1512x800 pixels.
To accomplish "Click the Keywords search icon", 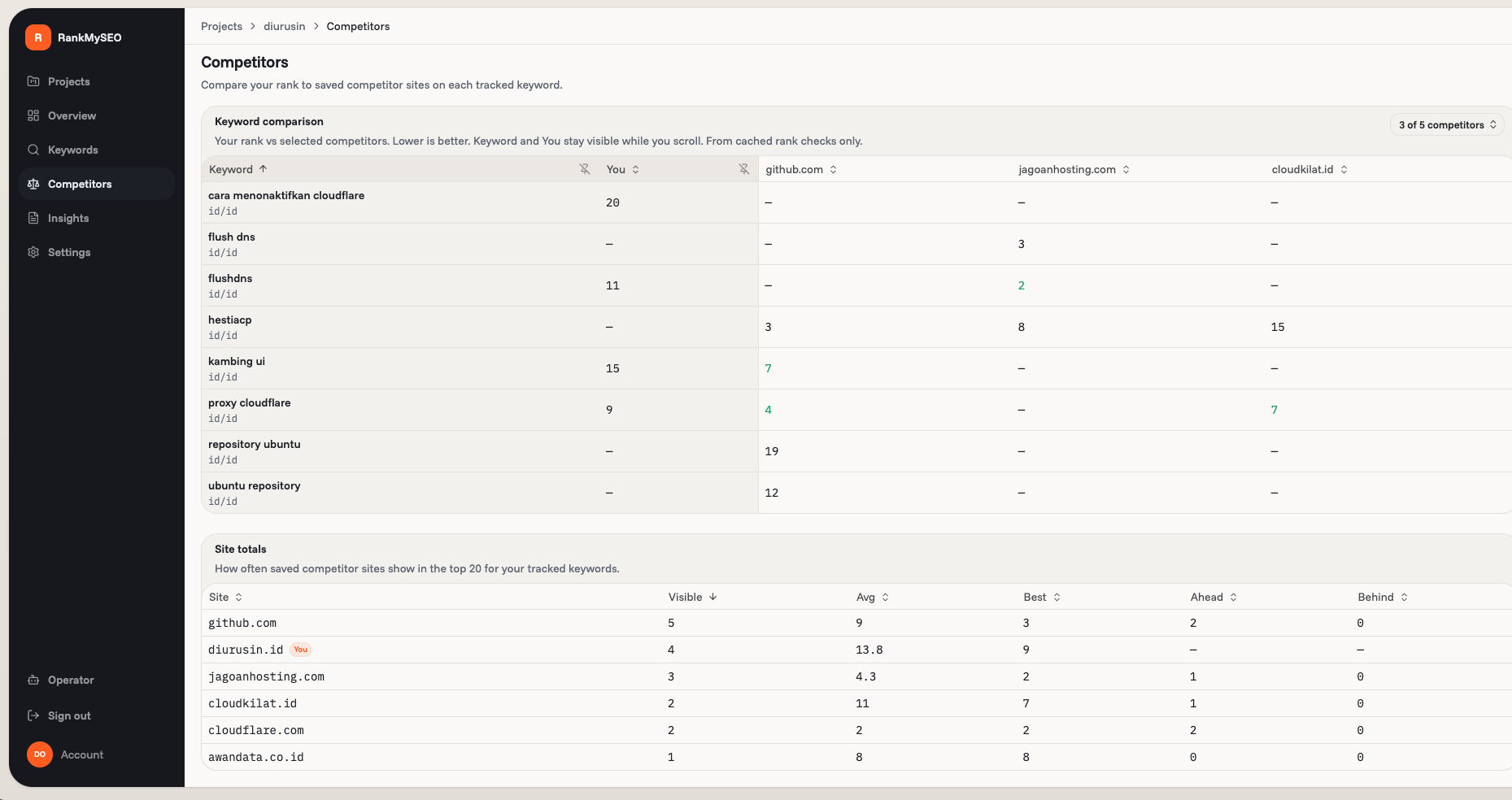I will [33, 150].
